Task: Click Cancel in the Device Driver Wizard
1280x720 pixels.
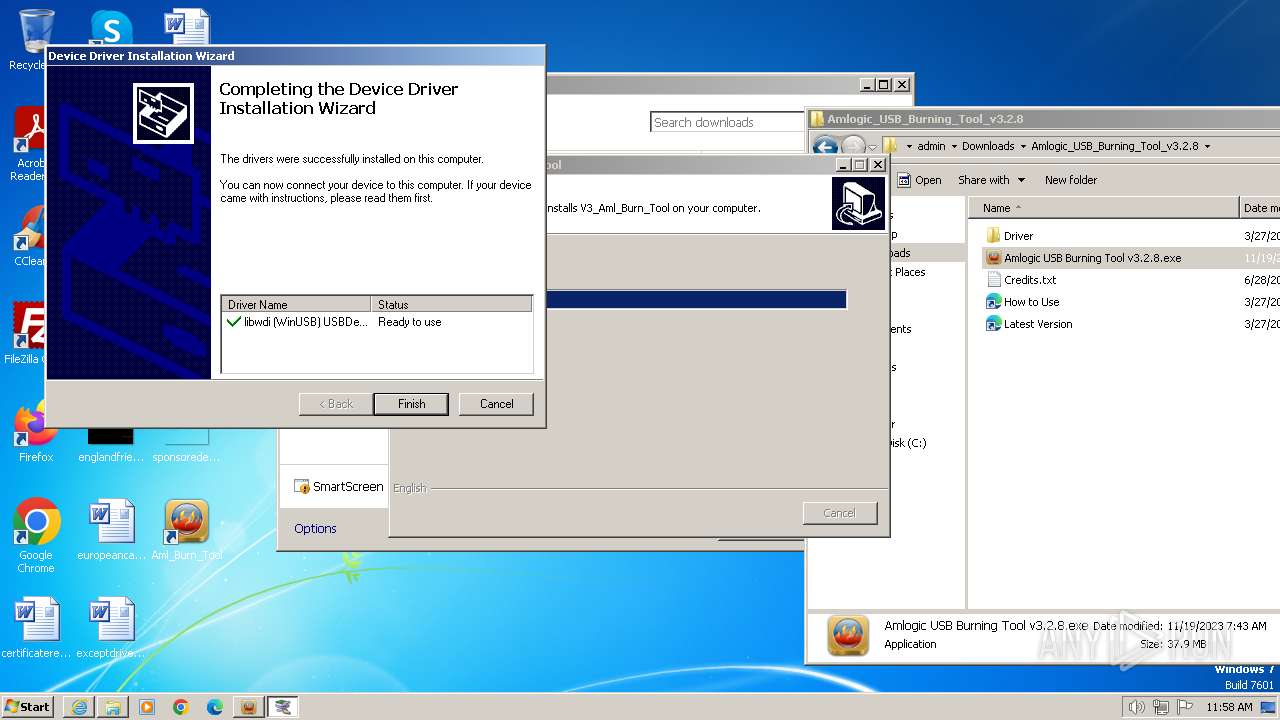Action: 496,404
